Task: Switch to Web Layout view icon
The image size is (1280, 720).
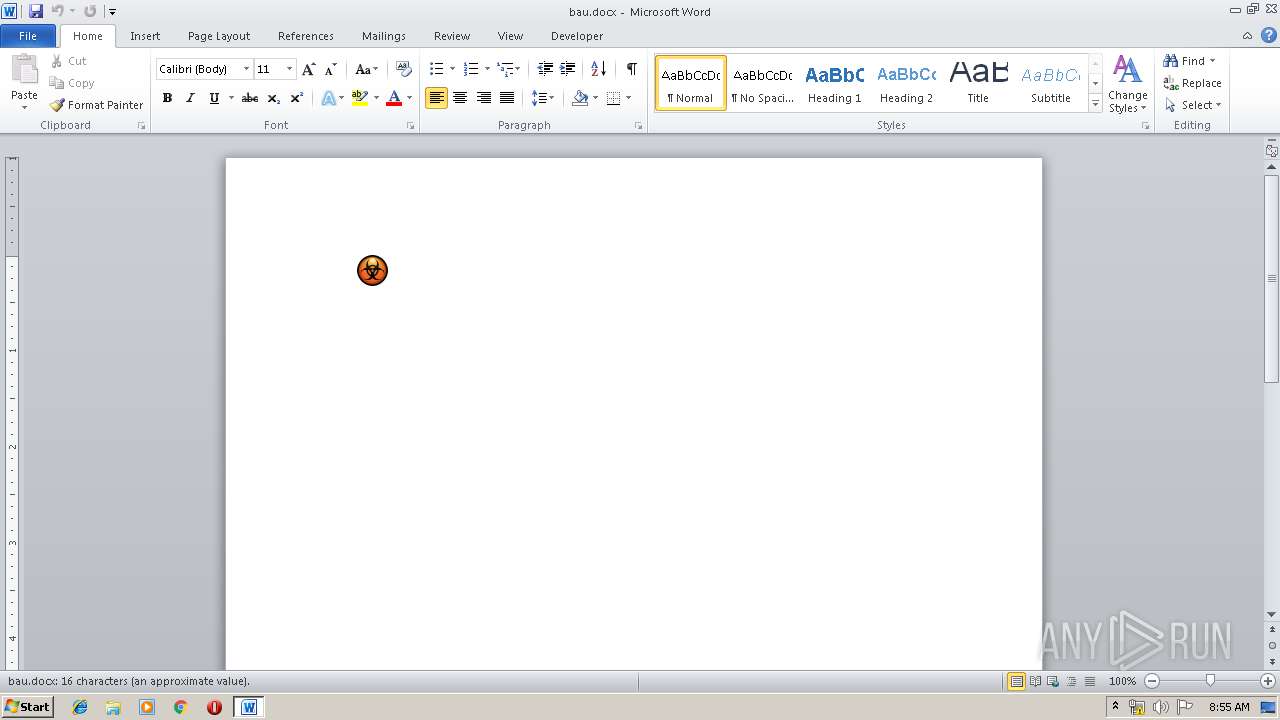Action: point(1052,681)
